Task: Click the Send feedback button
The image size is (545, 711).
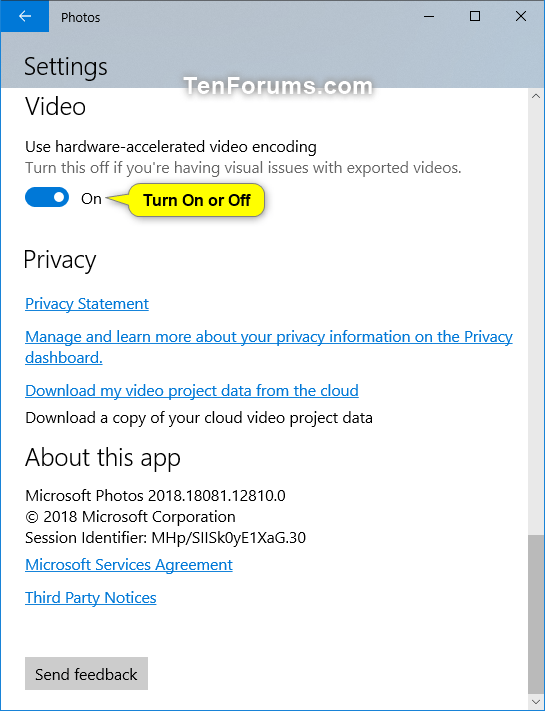Action: pyautogui.click(x=86, y=674)
